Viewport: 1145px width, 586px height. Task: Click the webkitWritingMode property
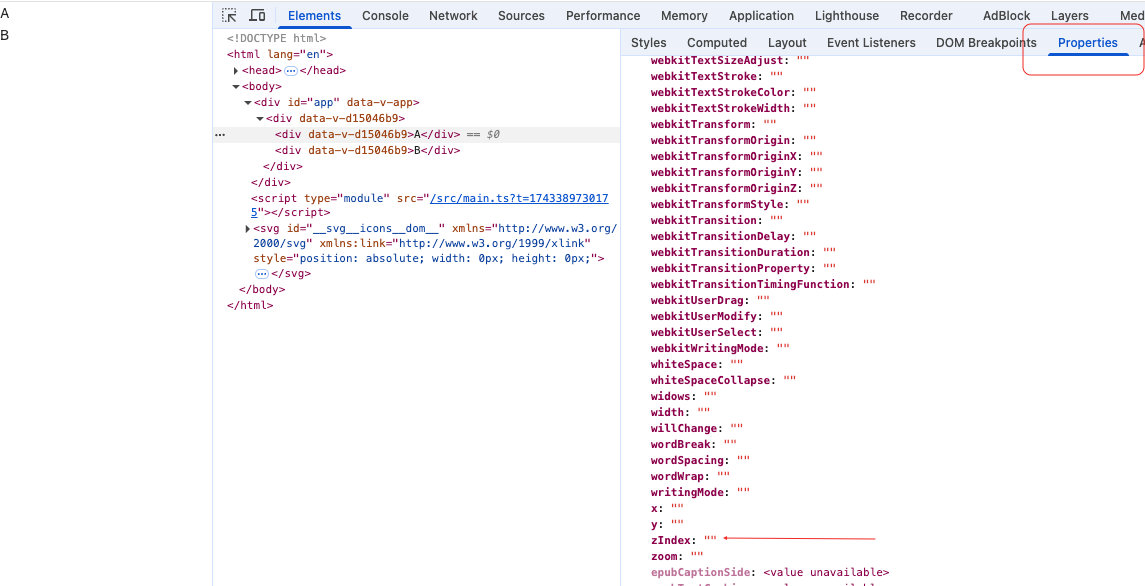pos(720,349)
